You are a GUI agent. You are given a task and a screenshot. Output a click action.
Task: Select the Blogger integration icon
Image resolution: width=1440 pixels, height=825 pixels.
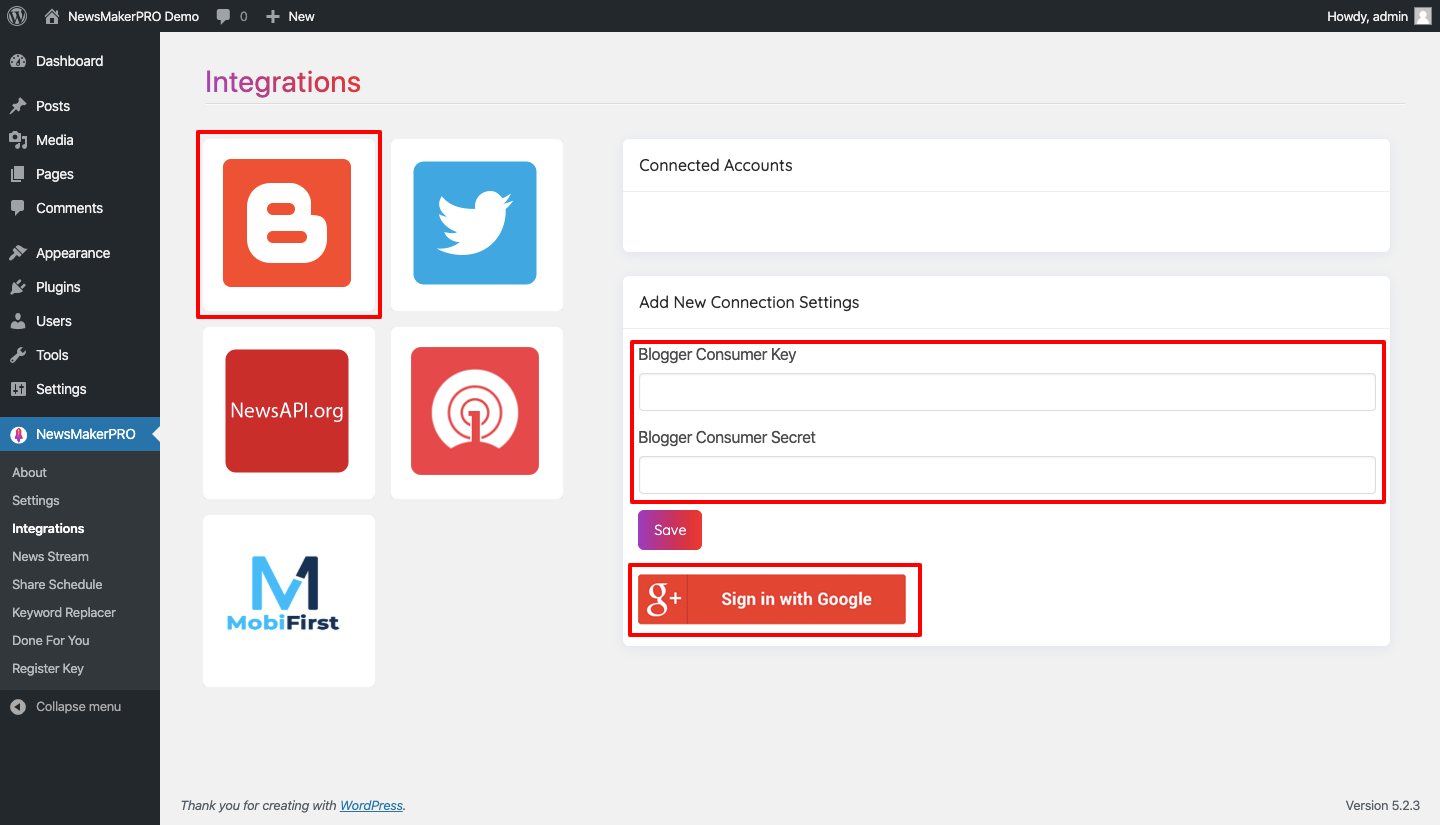pyautogui.click(x=287, y=223)
